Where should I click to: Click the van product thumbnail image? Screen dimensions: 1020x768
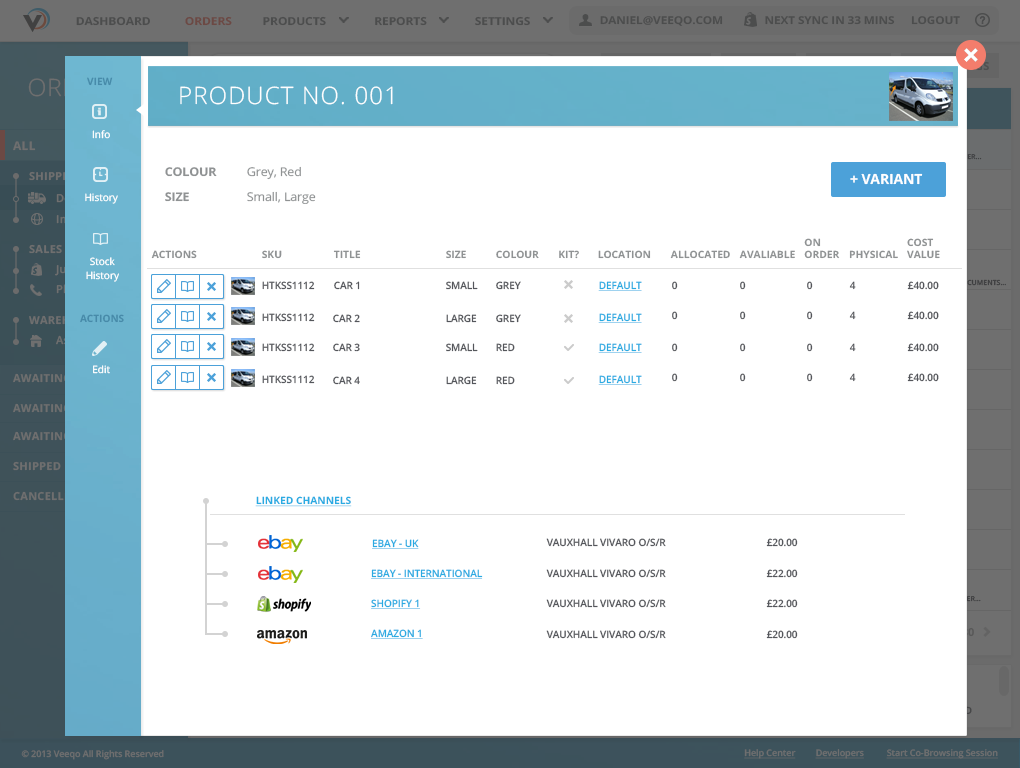tap(920, 98)
